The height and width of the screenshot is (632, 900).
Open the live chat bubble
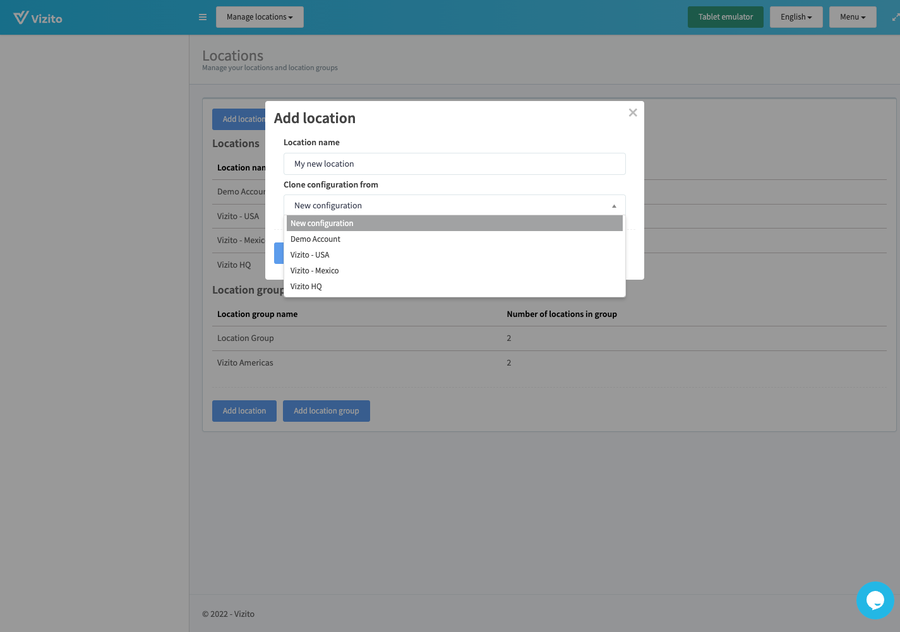pyautogui.click(x=874, y=600)
